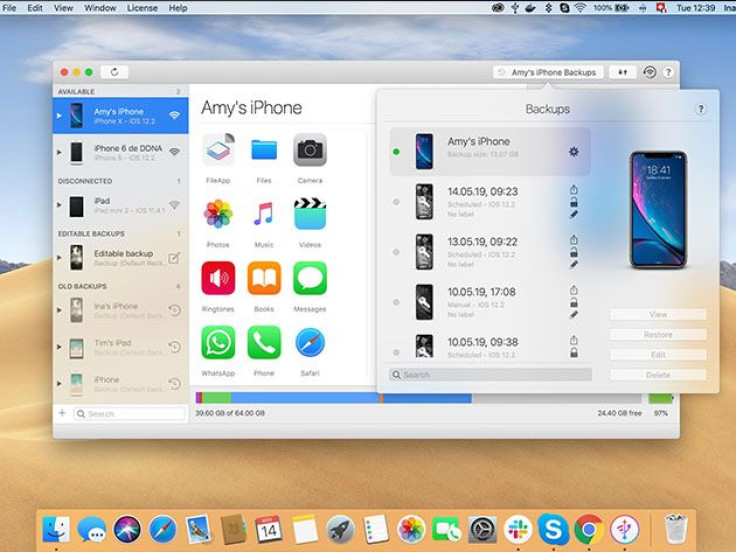This screenshot has height=552, width=736.
Task: Click the share icon for 13.05.19 backup
Action: 574,240
